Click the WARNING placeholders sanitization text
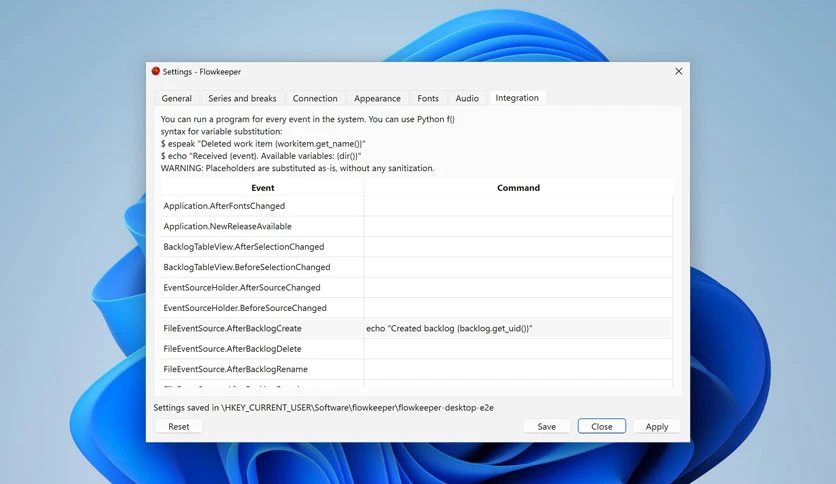836x484 pixels. (x=298, y=168)
